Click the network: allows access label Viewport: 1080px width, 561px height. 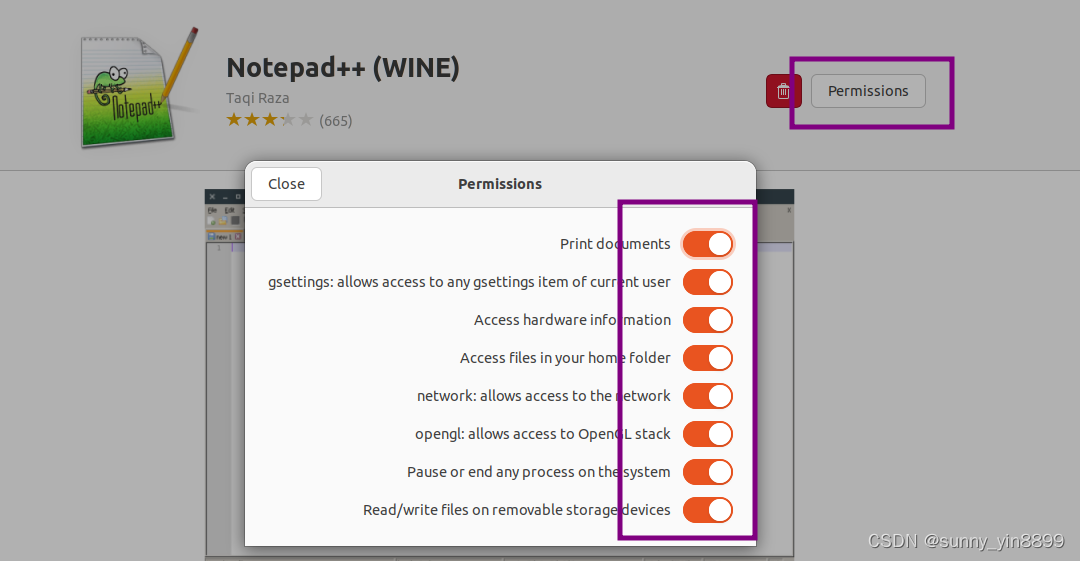pyautogui.click(x=543, y=396)
